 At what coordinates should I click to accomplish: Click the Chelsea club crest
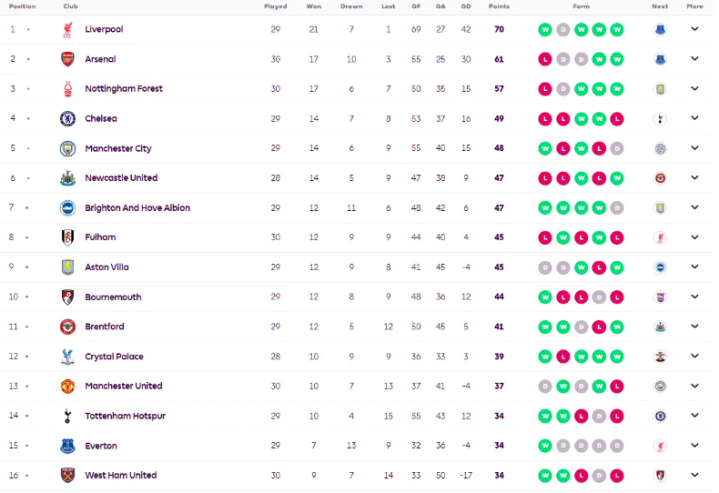tap(68, 119)
